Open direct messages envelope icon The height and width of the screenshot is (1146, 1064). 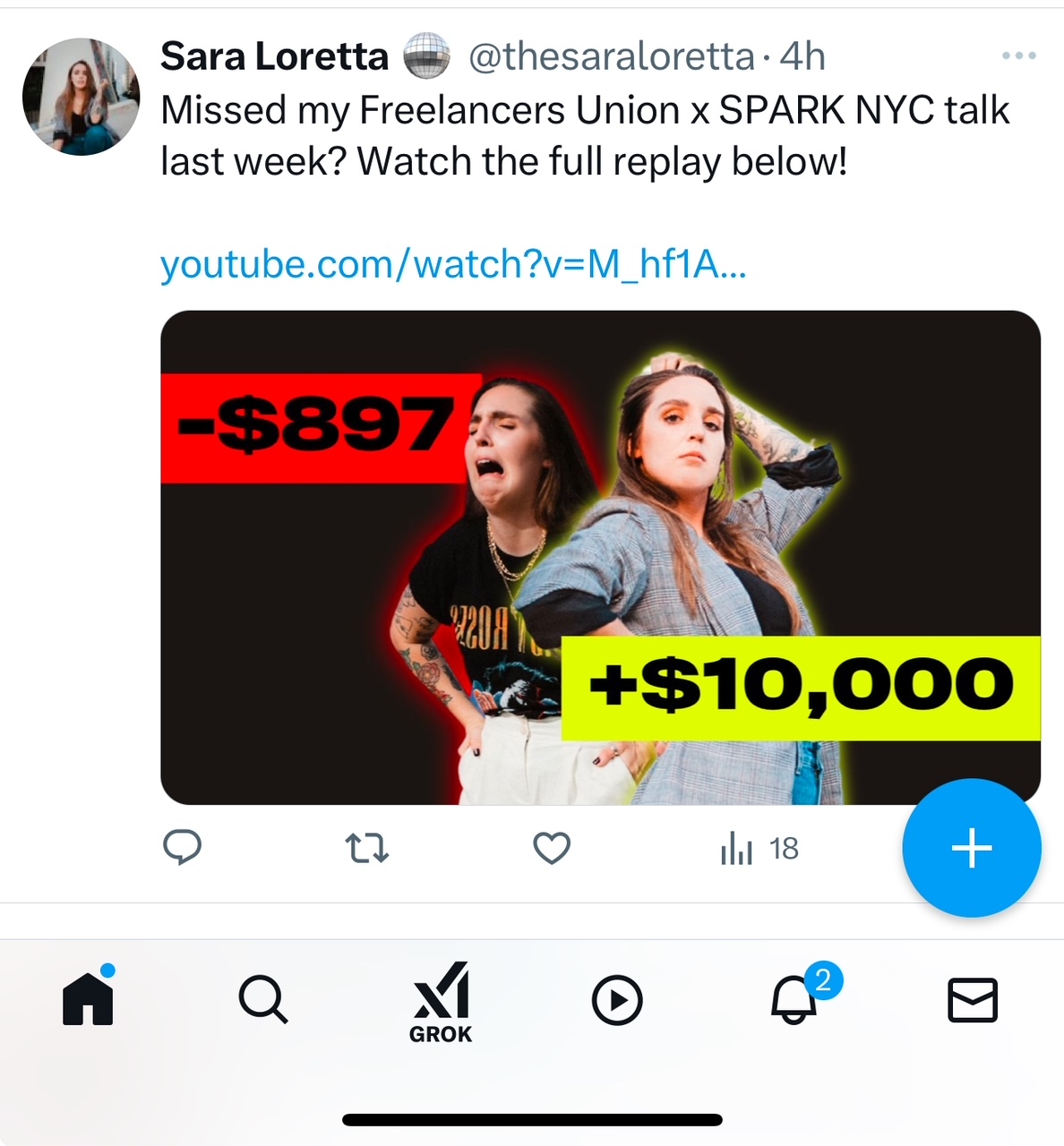(x=973, y=999)
